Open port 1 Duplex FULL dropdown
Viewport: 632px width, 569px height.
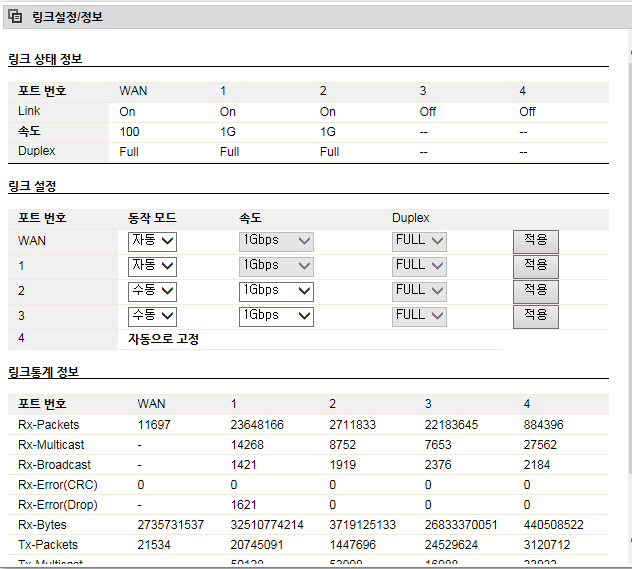pyautogui.click(x=419, y=267)
